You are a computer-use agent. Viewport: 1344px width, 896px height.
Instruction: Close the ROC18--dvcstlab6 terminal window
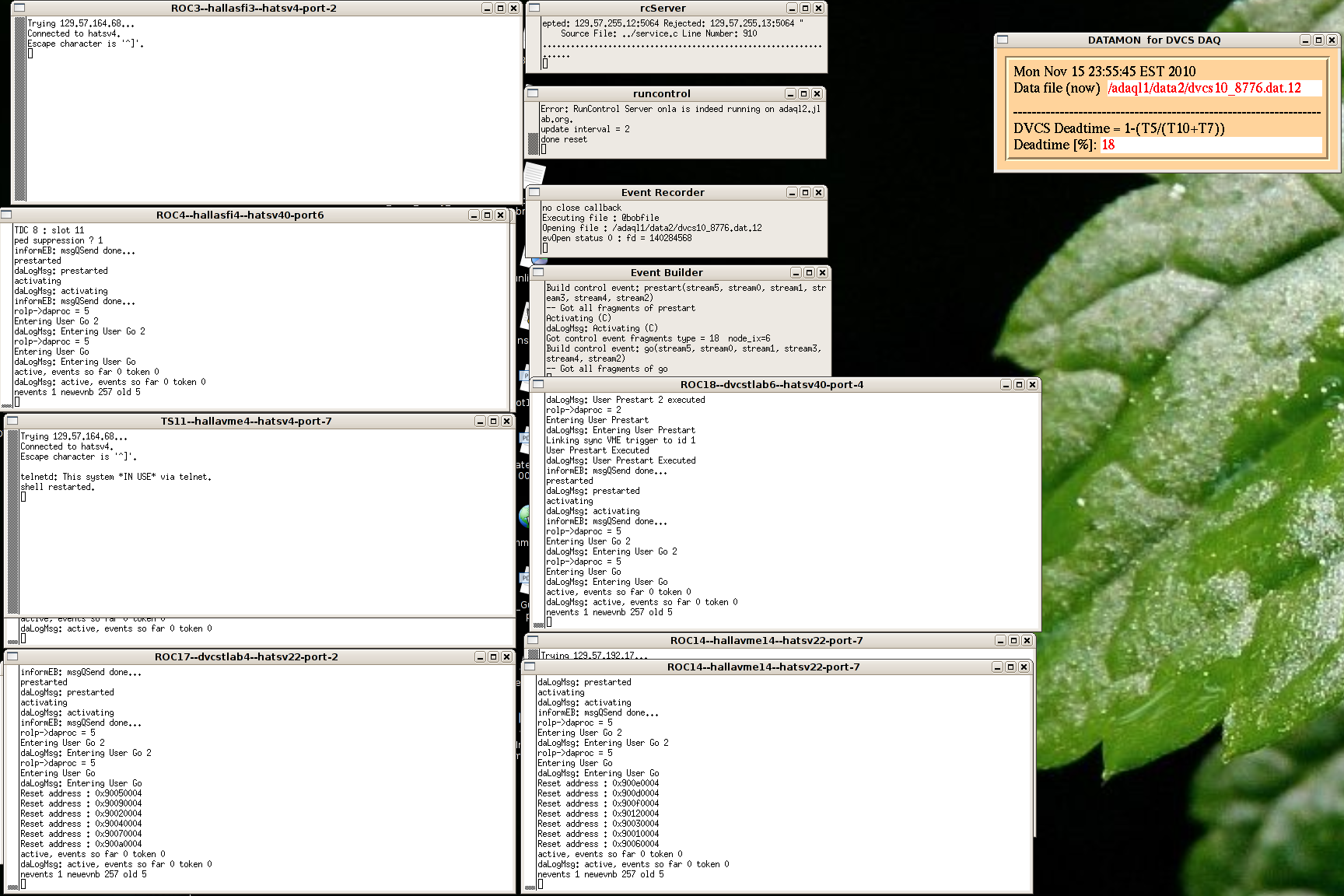(1032, 384)
